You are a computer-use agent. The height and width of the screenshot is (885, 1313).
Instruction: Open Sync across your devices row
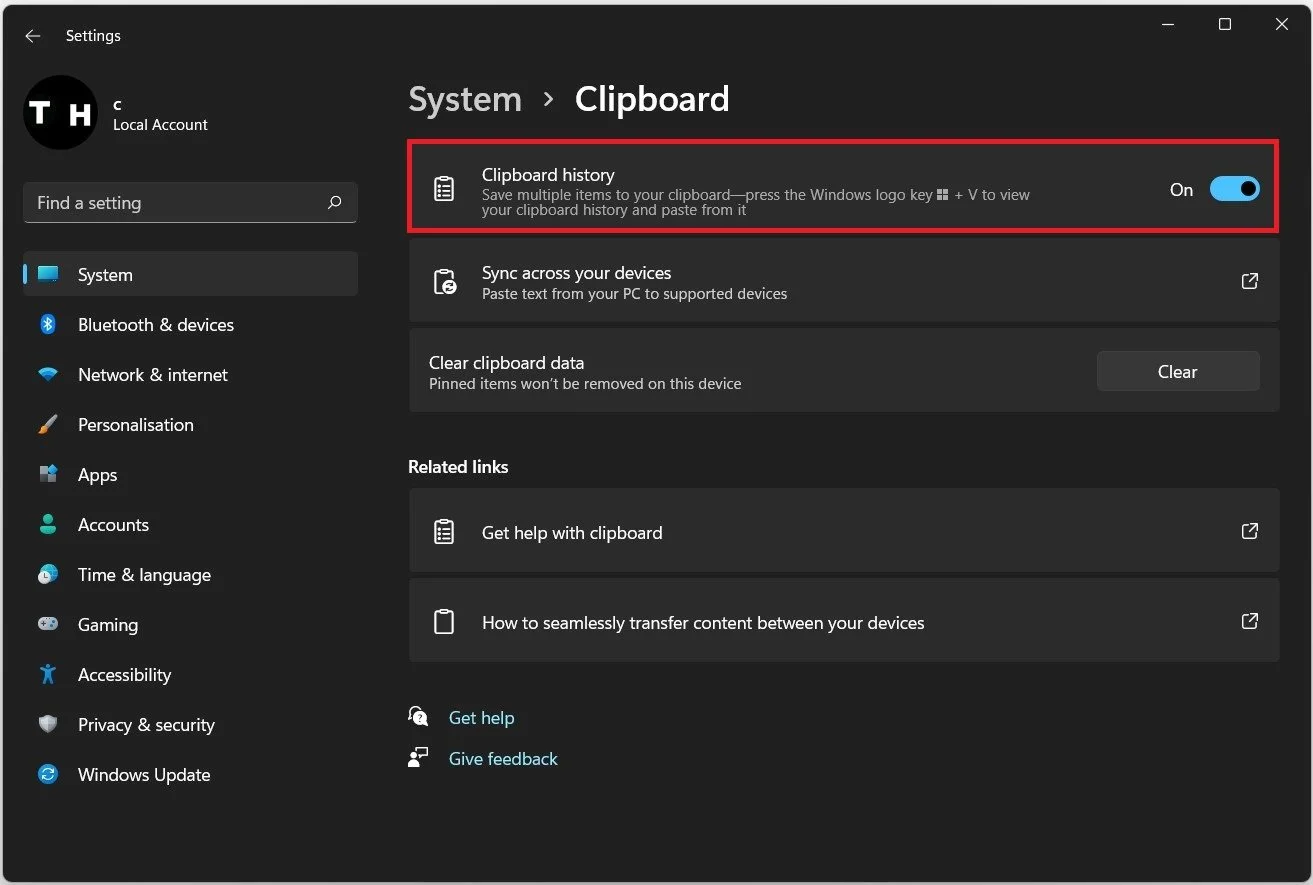coord(844,281)
